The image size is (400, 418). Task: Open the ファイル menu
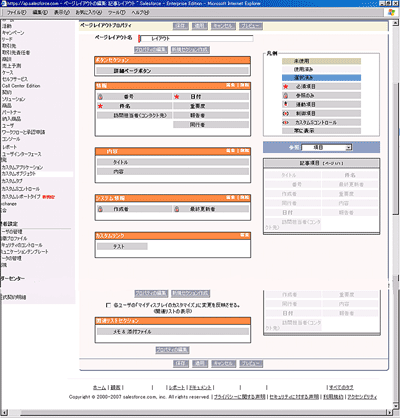pyautogui.click(x=16, y=12)
